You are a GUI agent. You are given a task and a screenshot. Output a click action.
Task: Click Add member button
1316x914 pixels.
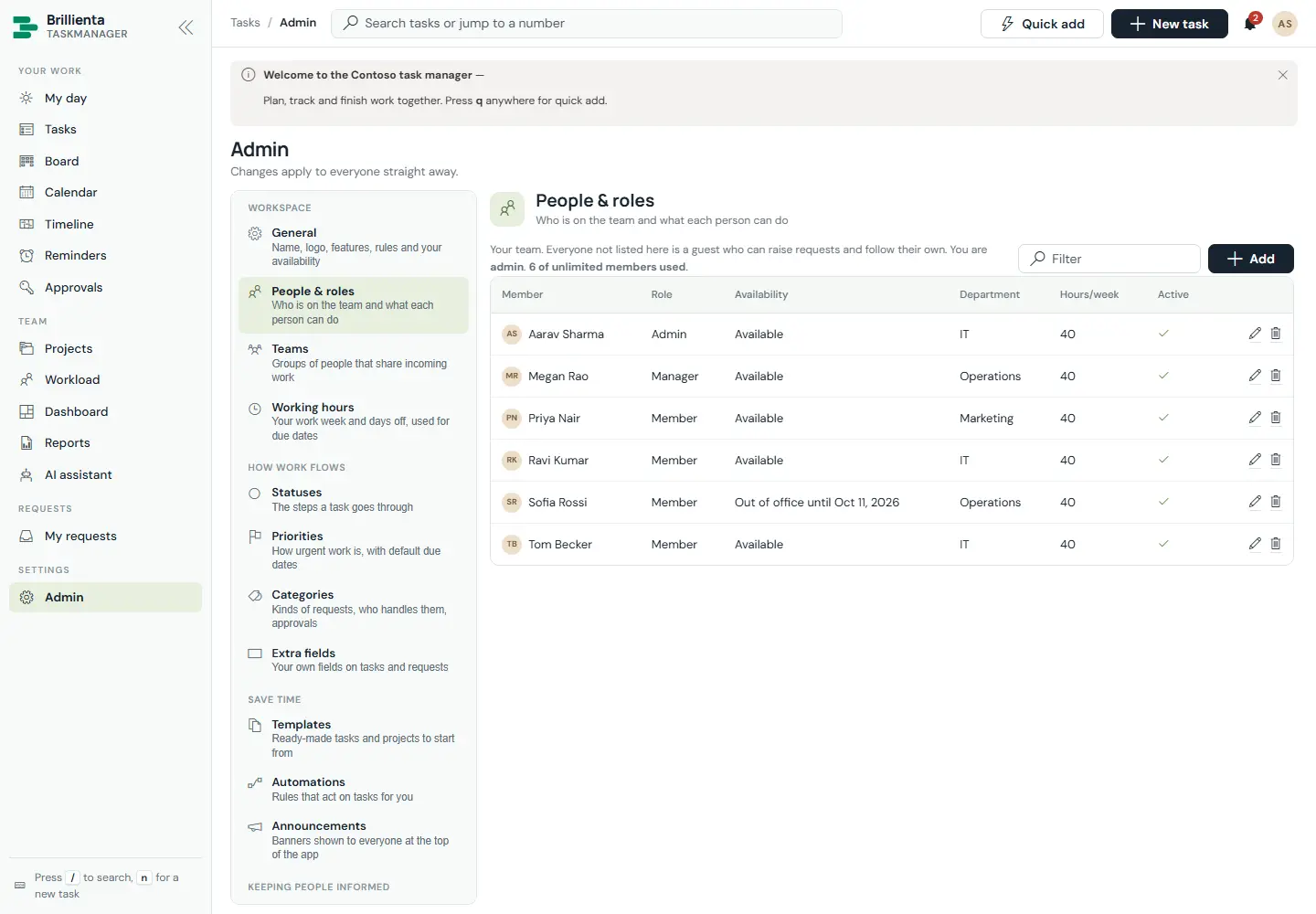point(1250,259)
